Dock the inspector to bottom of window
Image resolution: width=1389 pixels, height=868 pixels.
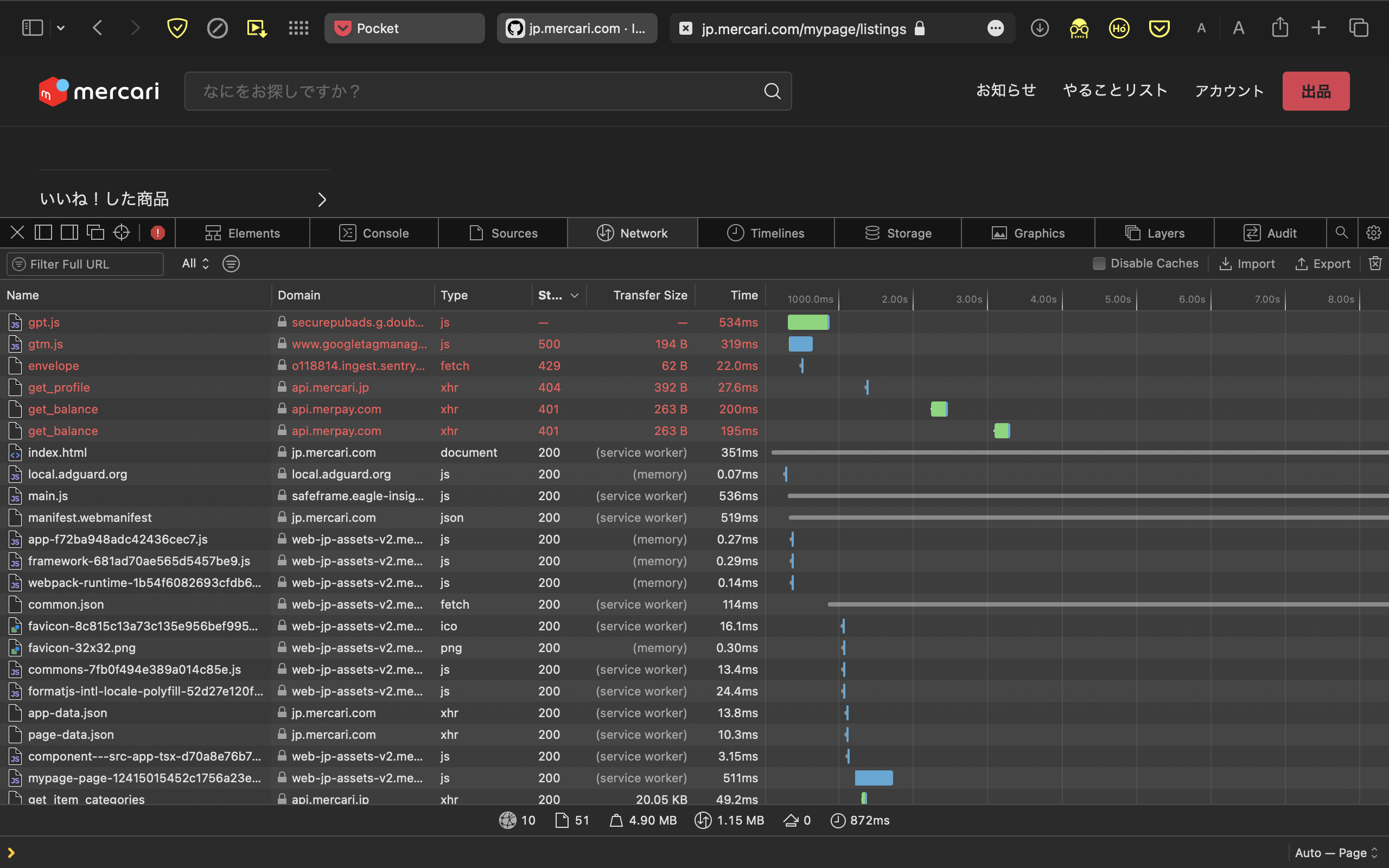click(43, 232)
